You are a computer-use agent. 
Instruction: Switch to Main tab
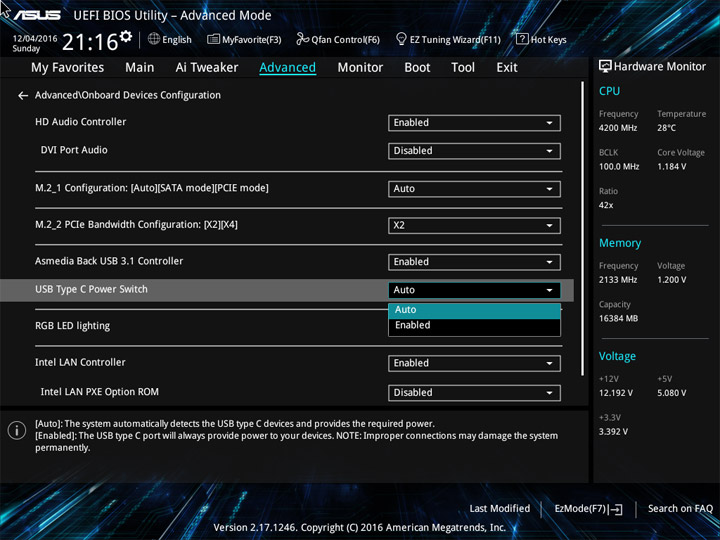(x=140, y=68)
